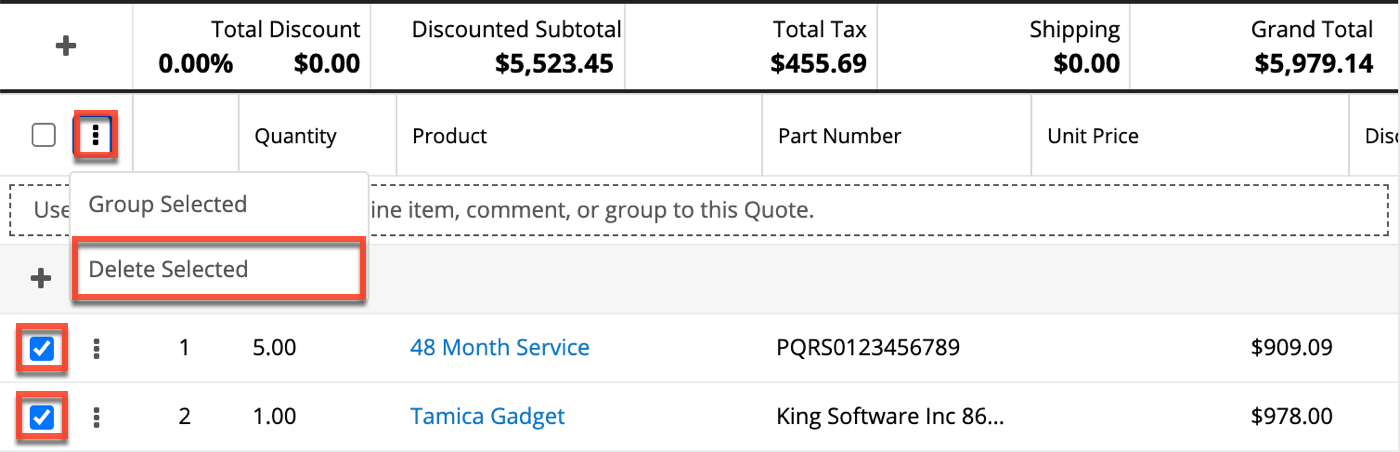Image resolution: width=1400 pixels, height=452 pixels.
Task: Open the mass actions three-dot menu in header
Action: 96,136
